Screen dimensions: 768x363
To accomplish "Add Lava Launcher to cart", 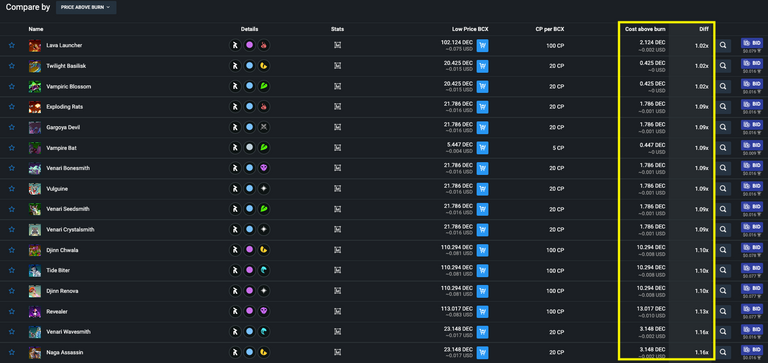I will 482,46.
